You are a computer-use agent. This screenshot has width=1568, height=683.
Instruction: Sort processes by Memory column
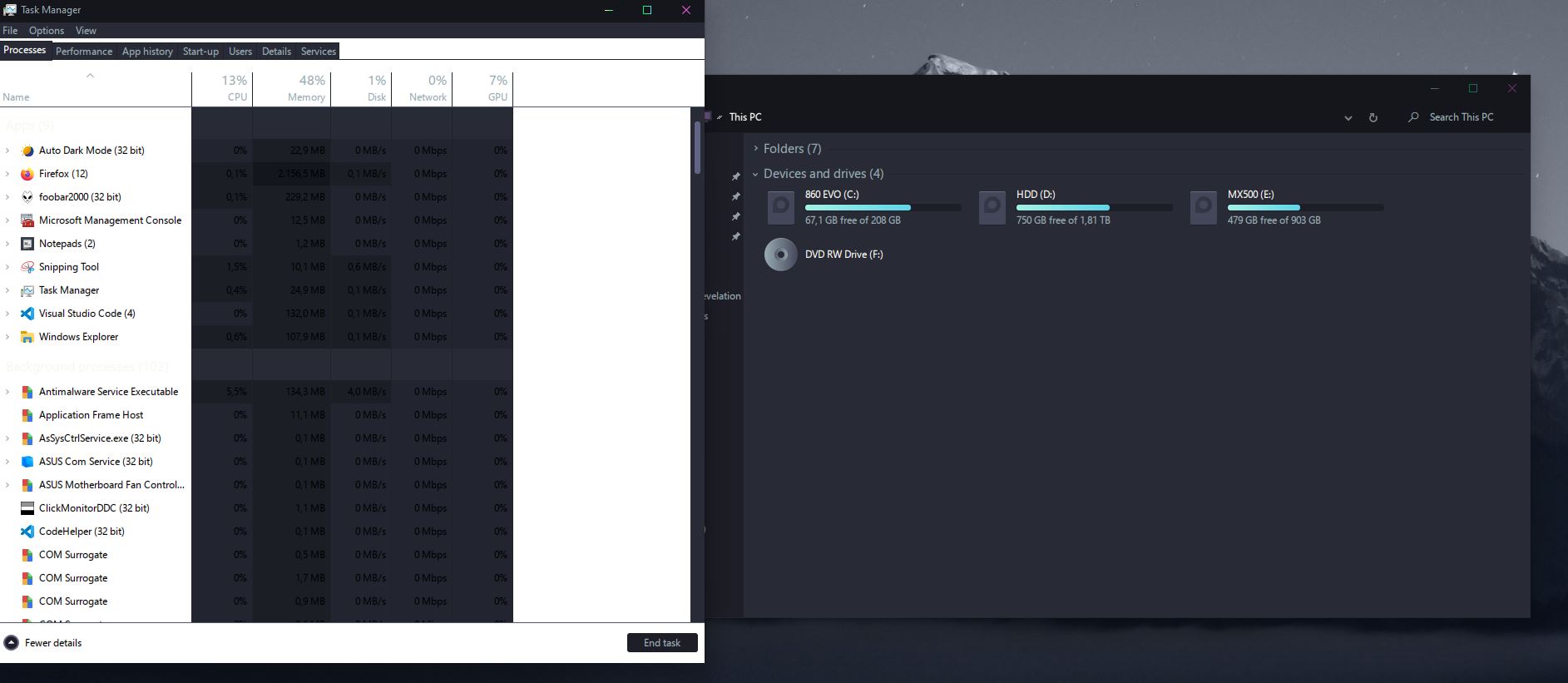[x=292, y=89]
